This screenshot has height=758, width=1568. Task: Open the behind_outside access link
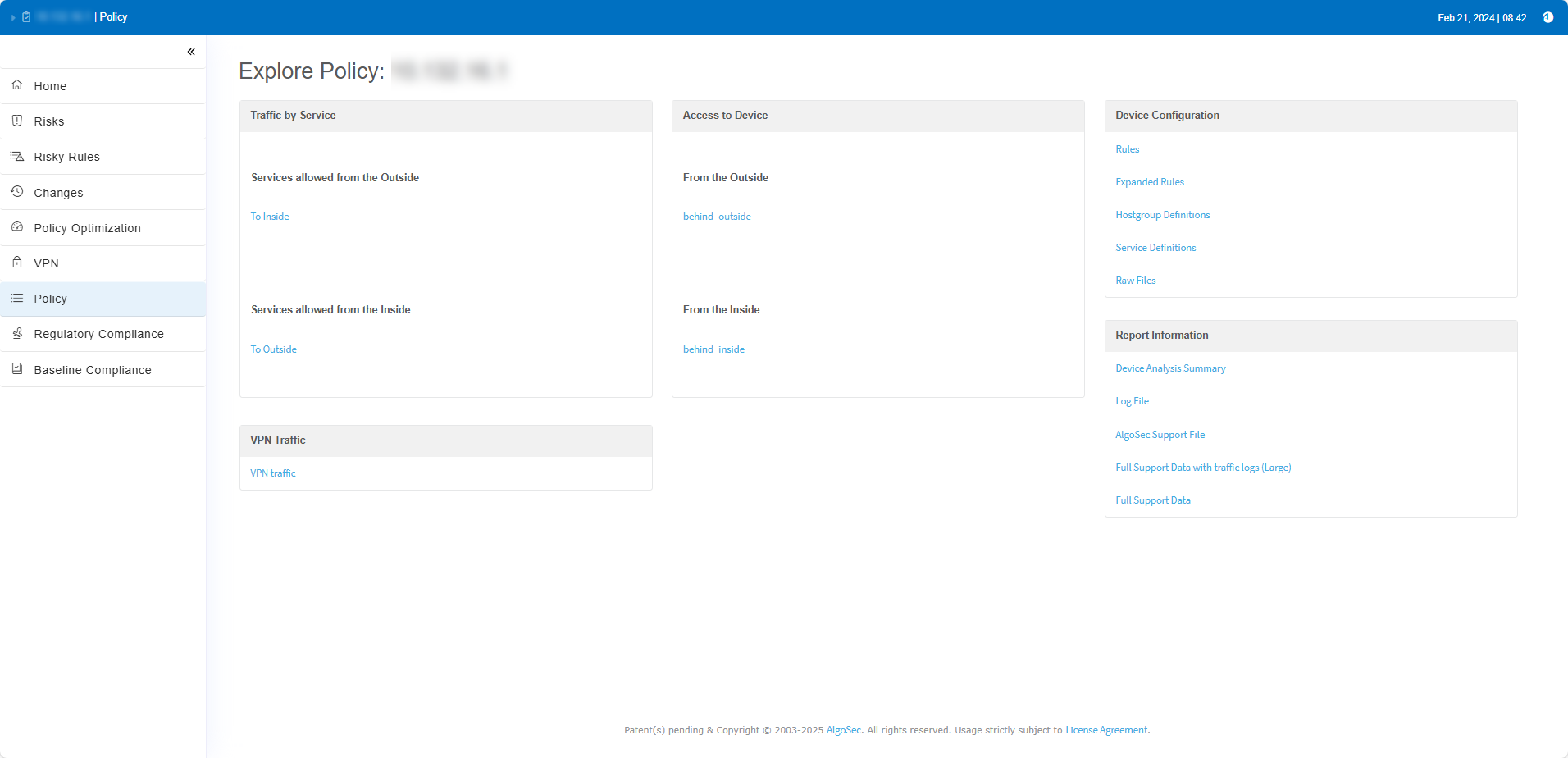coord(717,217)
